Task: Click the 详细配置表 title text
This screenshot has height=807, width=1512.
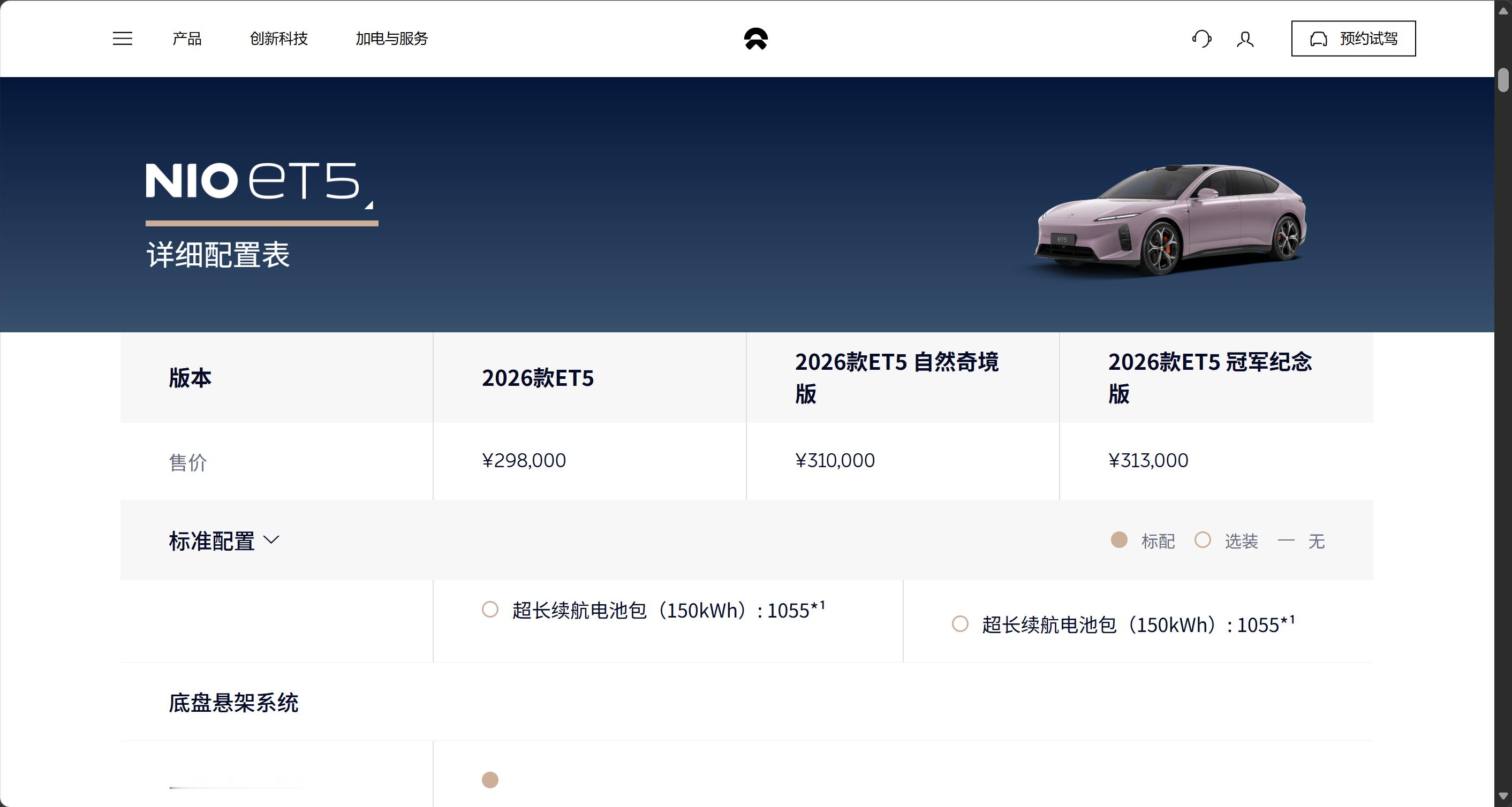Action: coord(218,255)
